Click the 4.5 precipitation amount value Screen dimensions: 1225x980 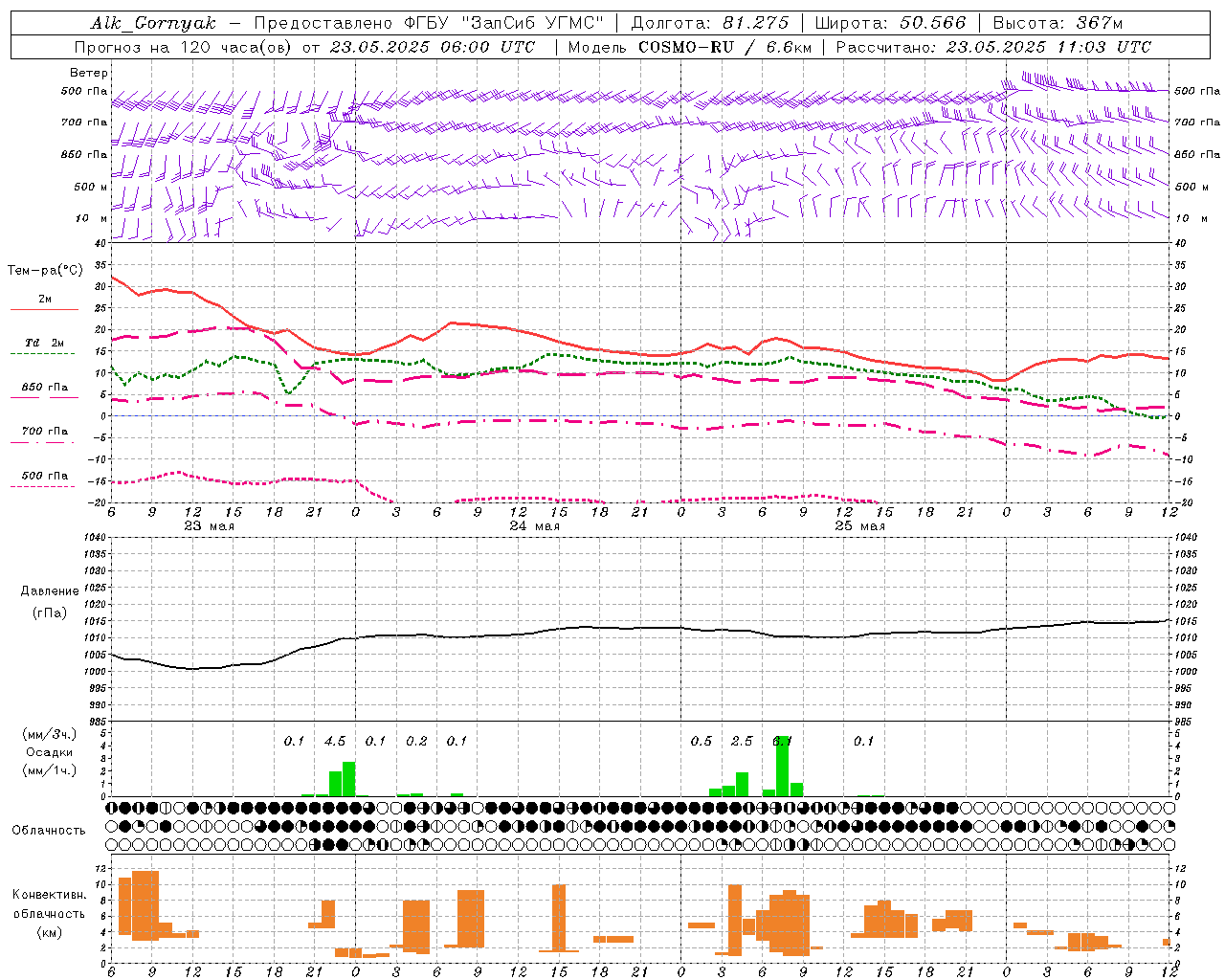(x=335, y=742)
